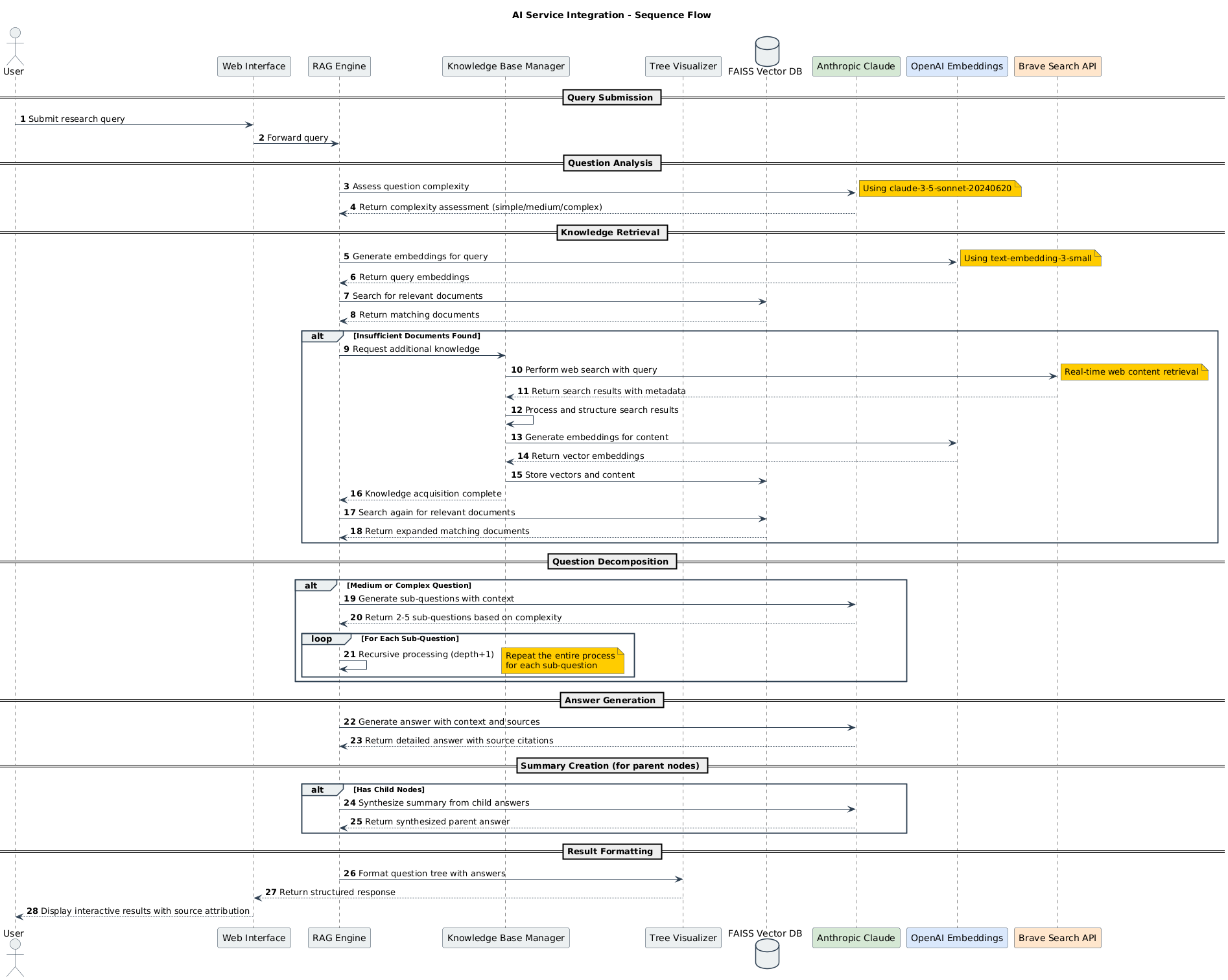The height and width of the screenshot is (980, 1228).
Task: Click the 'Real-time web content retrieval' note
Action: tap(1134, 372)
